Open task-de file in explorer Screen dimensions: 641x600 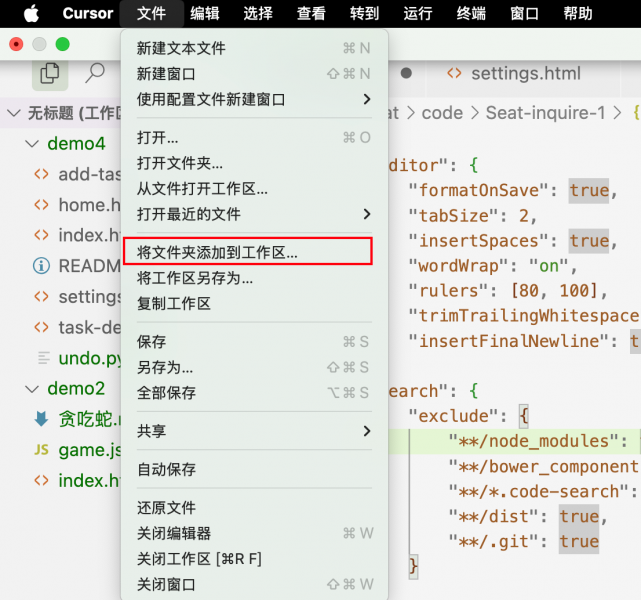pyautogui.click(x=61, y=327)
